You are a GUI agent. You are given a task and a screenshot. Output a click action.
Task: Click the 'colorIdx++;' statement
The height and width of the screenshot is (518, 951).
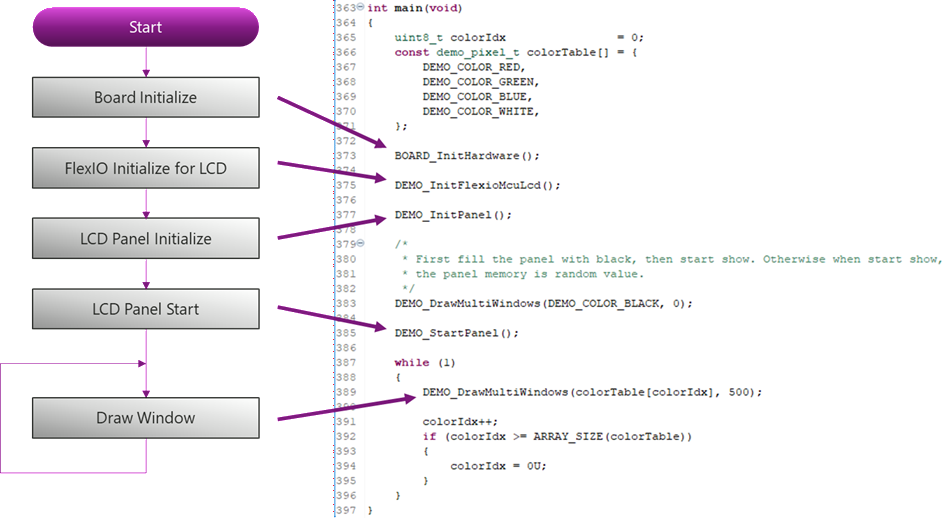click(x=460, y=422)
